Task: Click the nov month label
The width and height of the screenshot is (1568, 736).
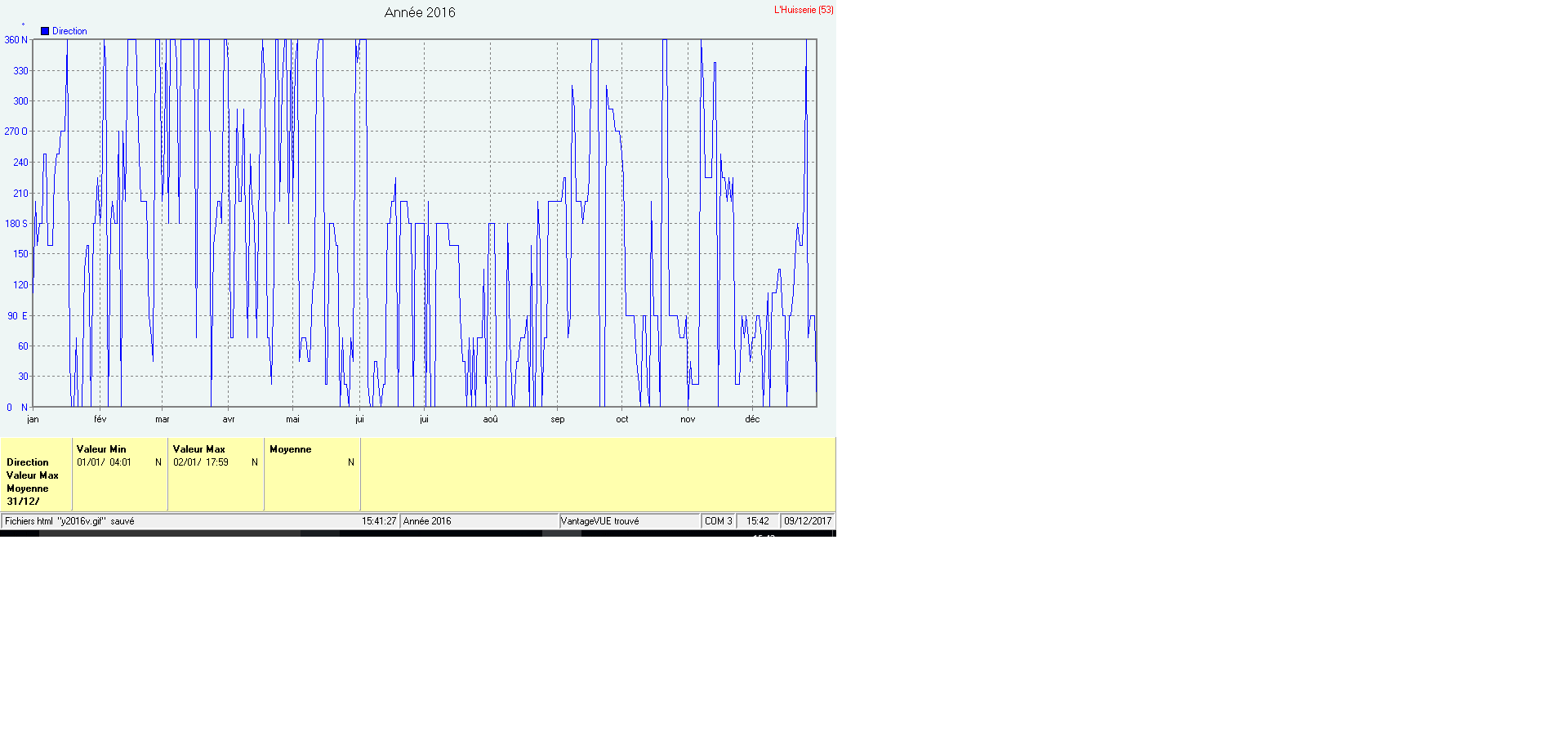Action: pos(688,420)
